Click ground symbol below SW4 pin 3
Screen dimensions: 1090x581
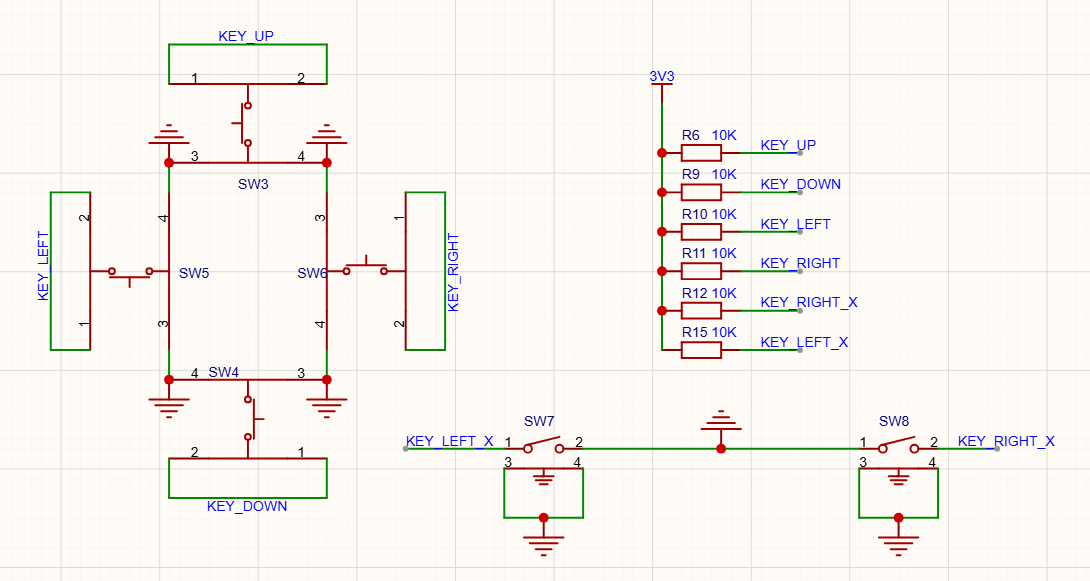[327, 407]
